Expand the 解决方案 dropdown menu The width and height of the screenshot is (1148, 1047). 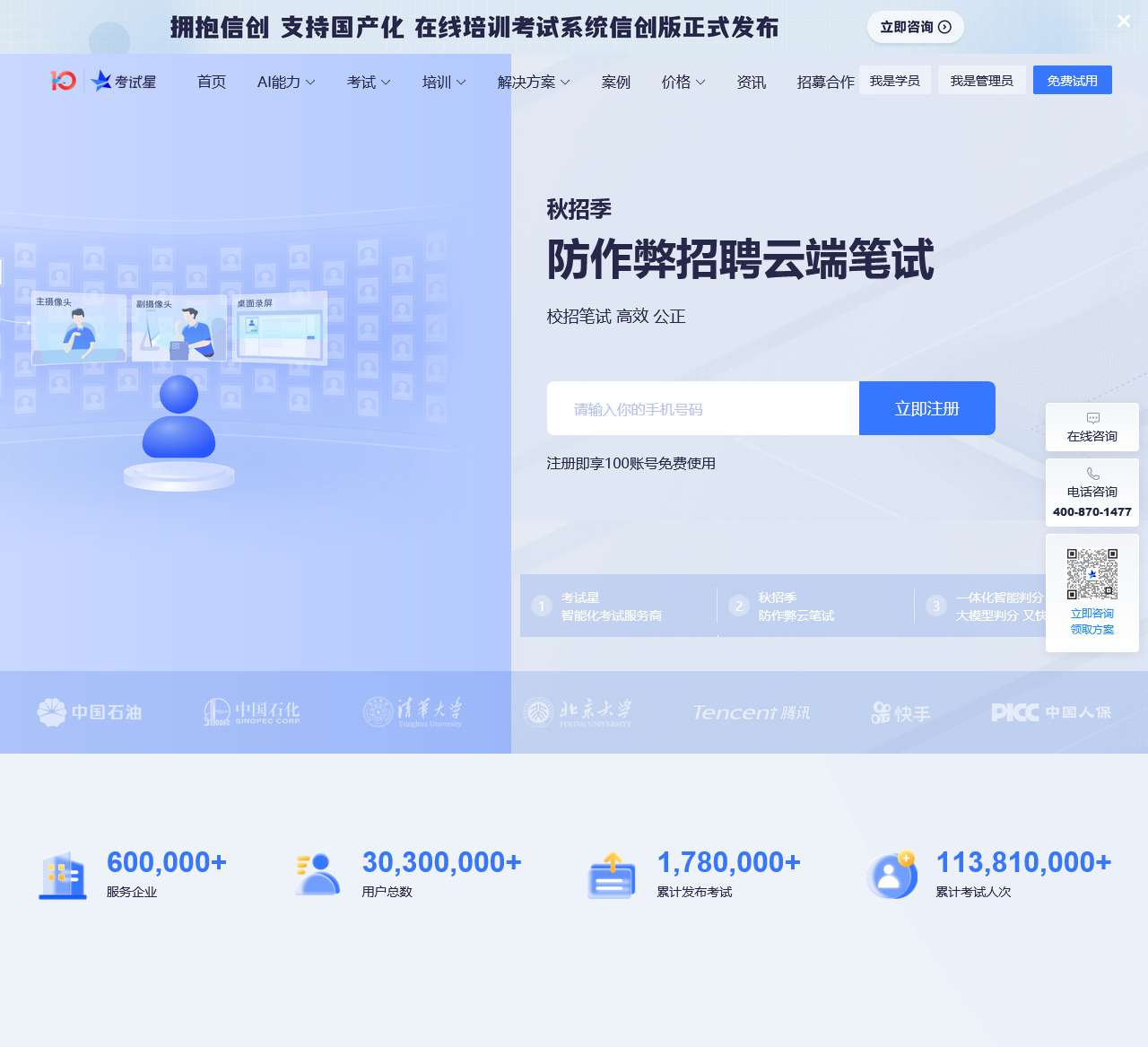point(534,82)
